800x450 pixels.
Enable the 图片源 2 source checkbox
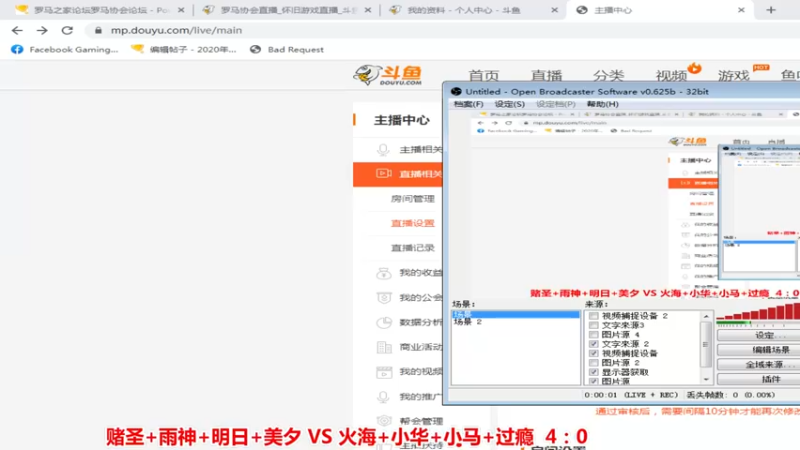point(593,363)
